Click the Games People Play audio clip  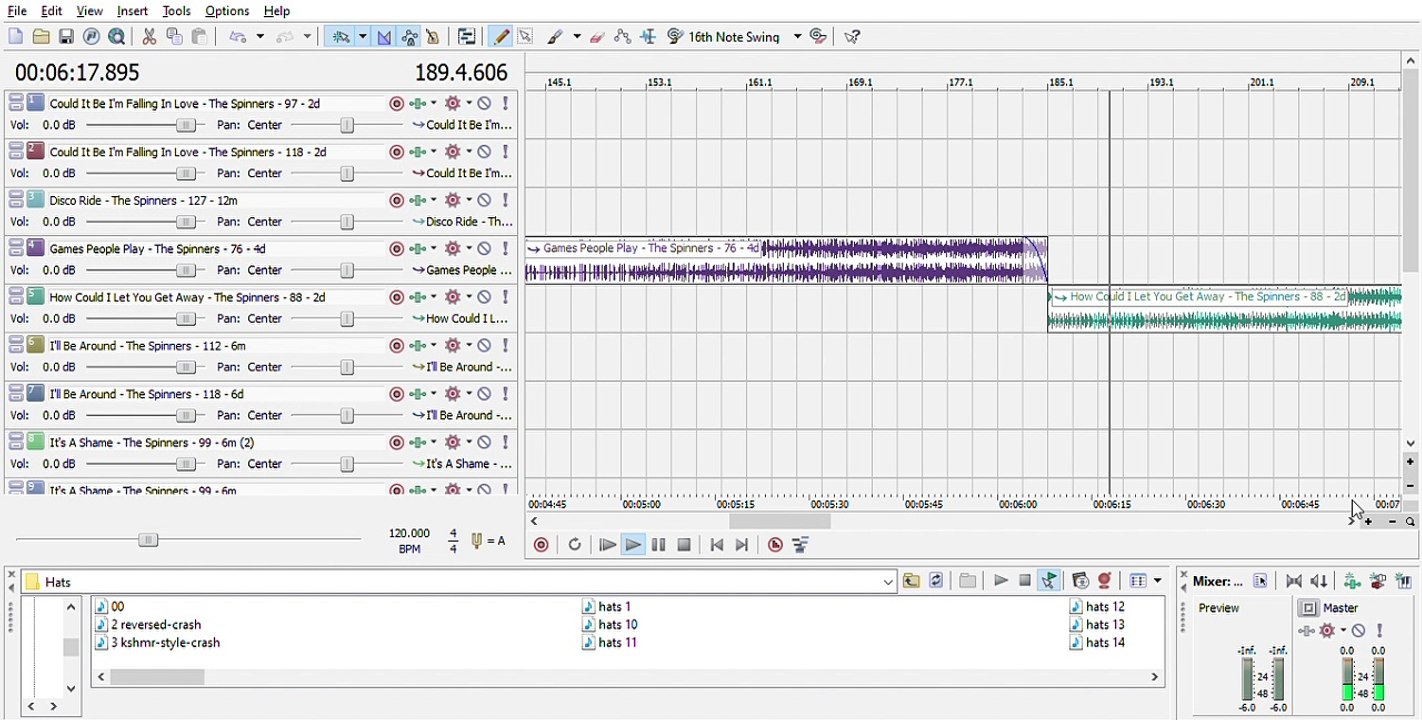pos(786,260)
